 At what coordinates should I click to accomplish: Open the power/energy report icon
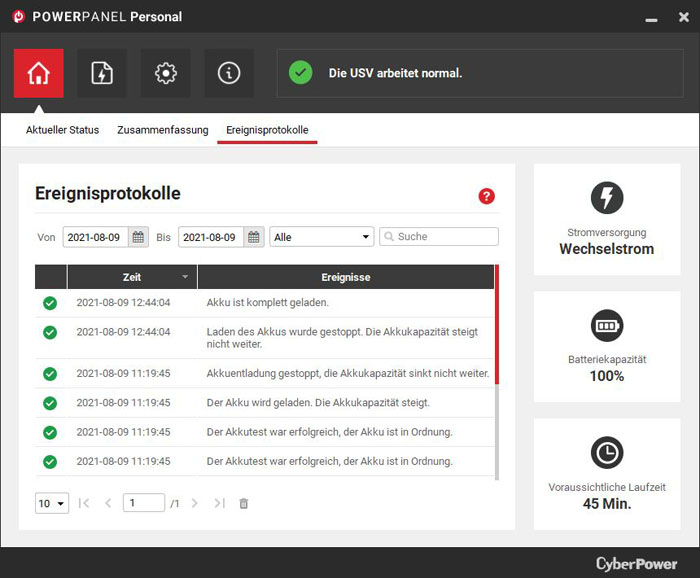[x=102, y=73]
